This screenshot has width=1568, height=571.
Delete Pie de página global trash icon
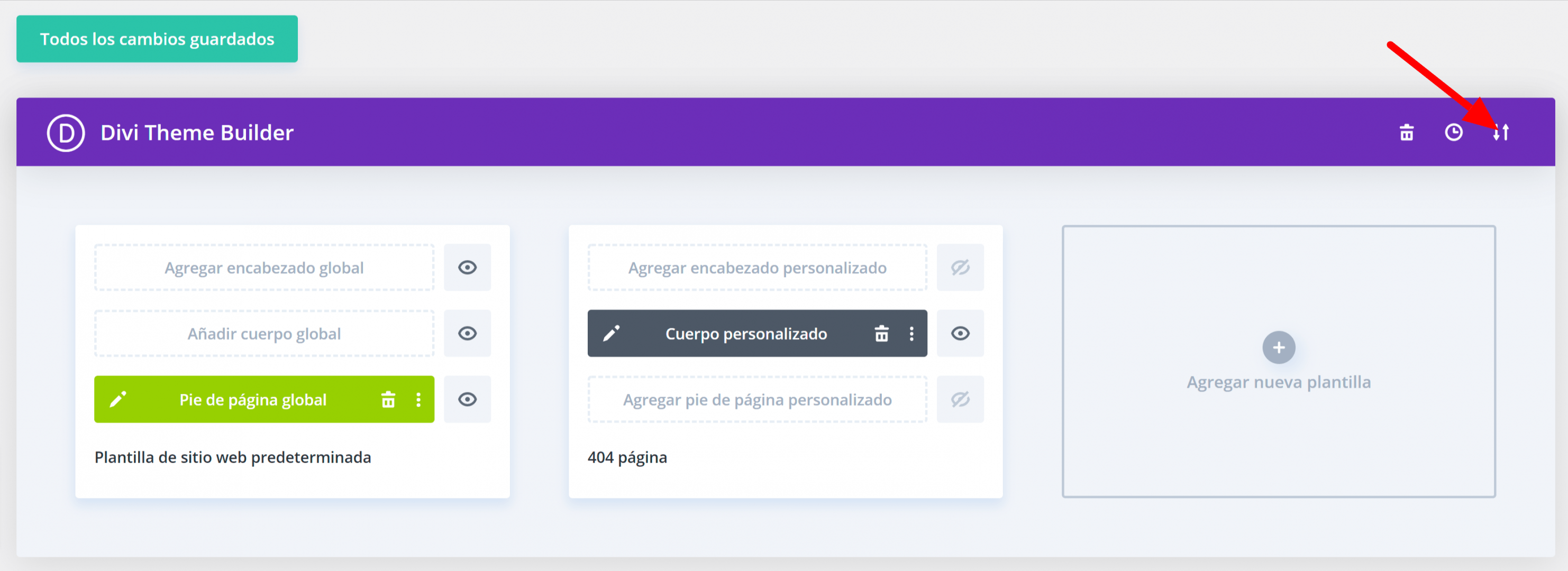click(x=388, y=400)
